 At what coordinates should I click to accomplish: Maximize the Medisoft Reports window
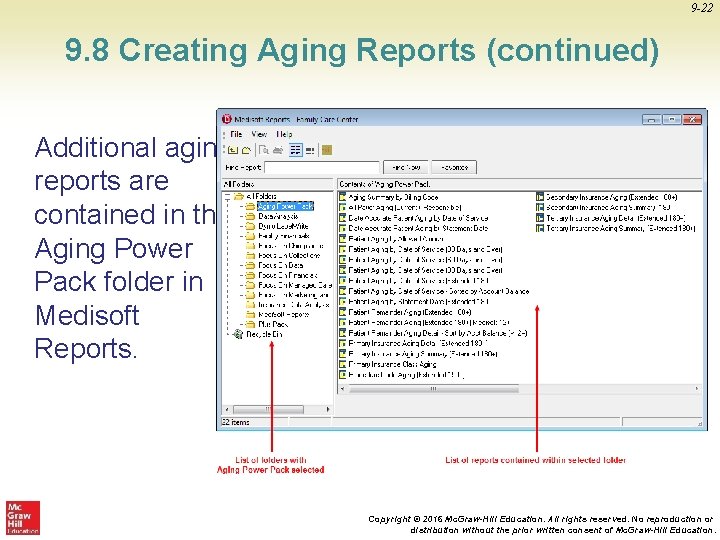(x=672, y=119)
